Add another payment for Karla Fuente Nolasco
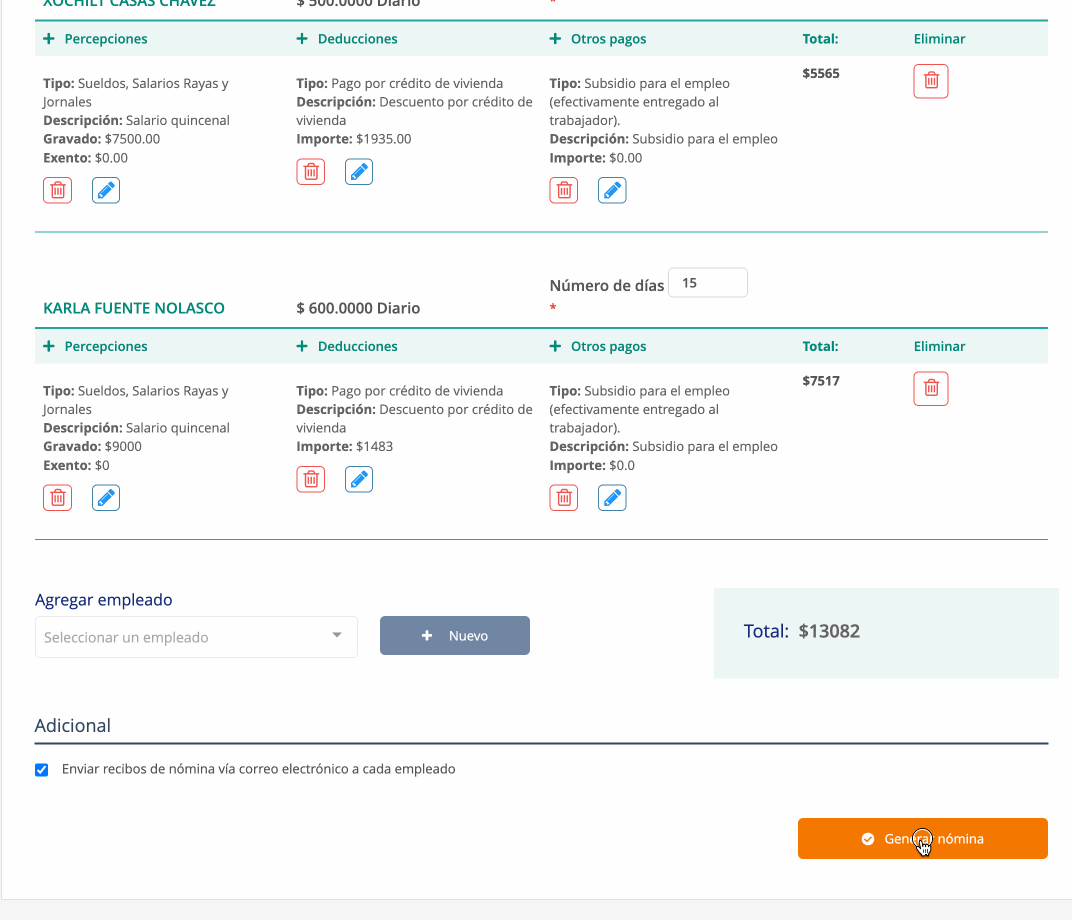Image resolution: width=1072 pixels, height=920 pixels. point(598,347)
